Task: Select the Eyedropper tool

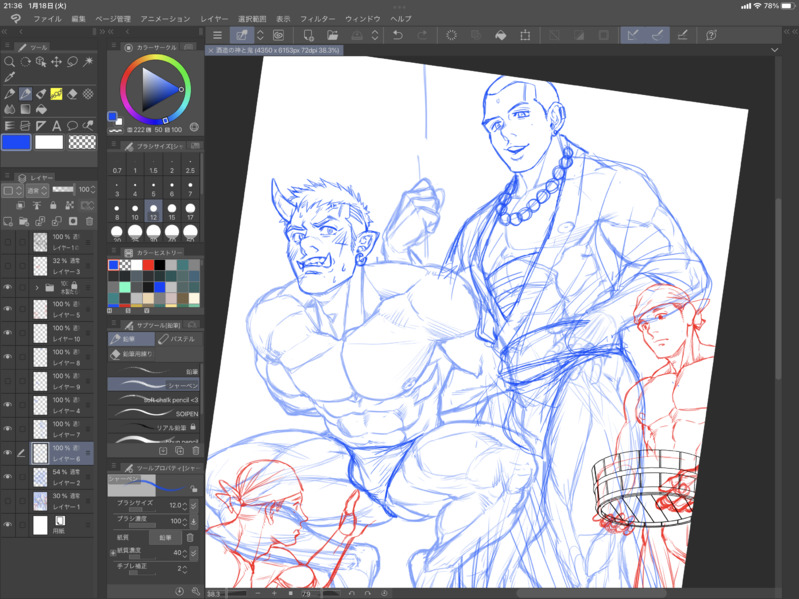Action: (x=9, y=77)
